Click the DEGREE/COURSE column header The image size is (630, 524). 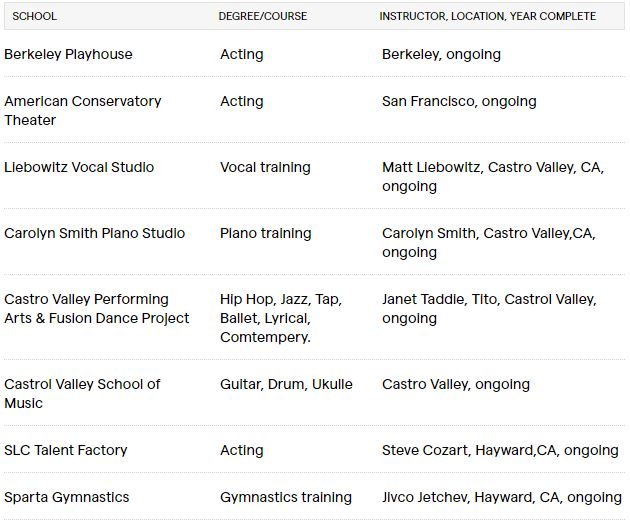pyautogui.click(x=262, y=16)
